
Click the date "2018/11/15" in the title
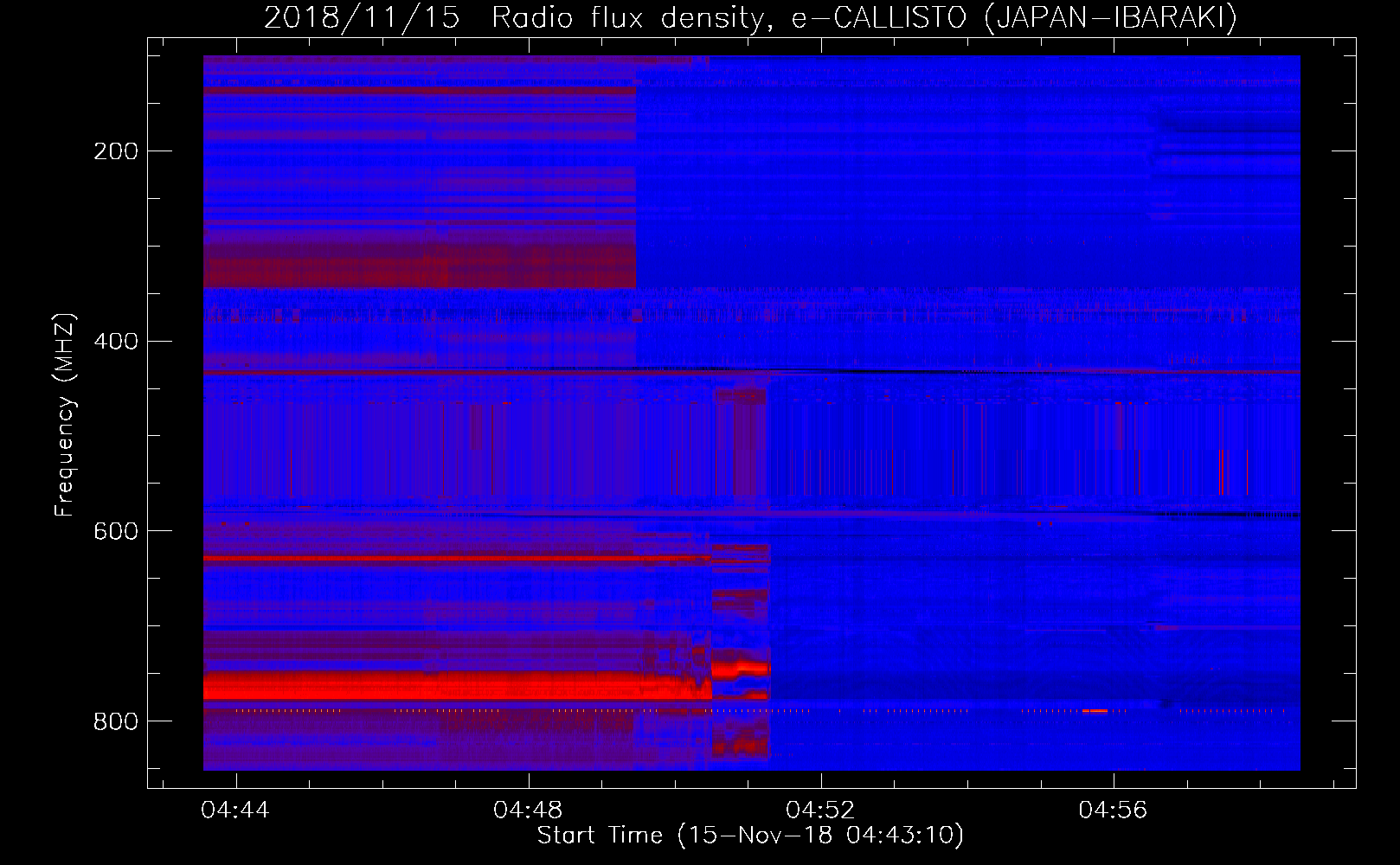click(x=362, y=18)
